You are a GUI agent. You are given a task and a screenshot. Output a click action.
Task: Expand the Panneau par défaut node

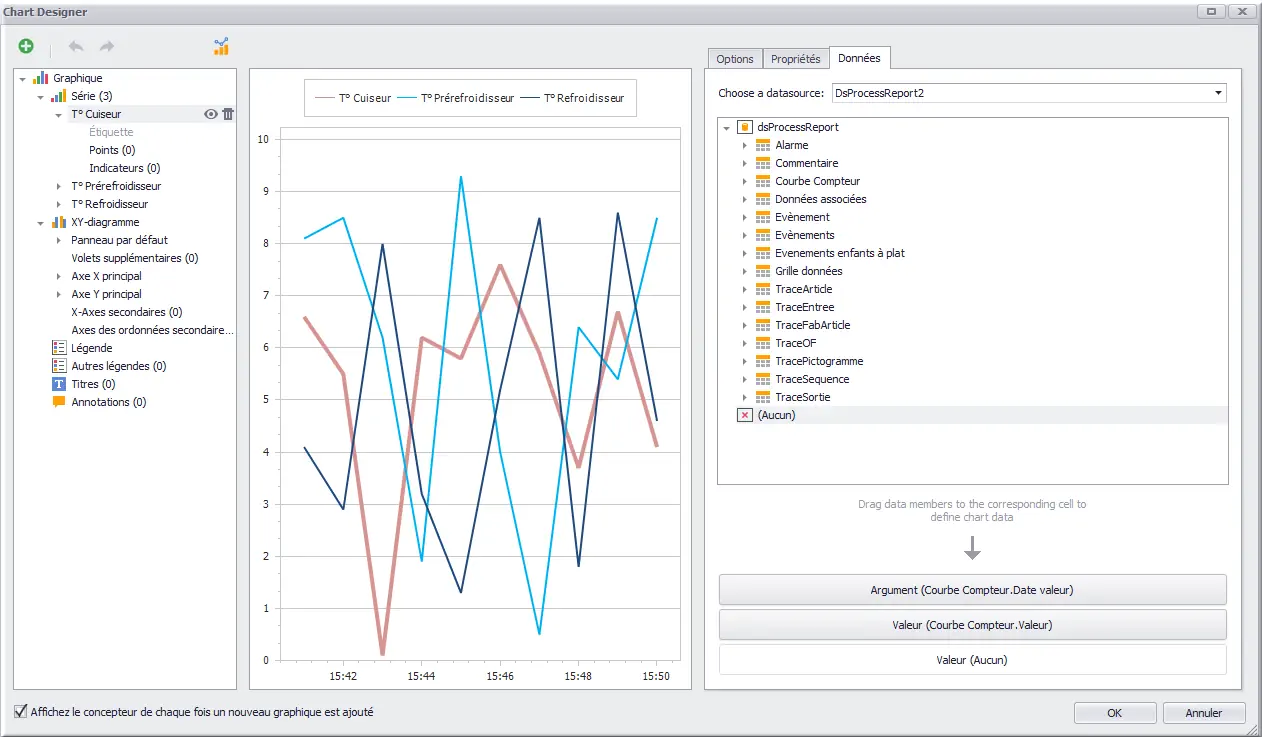[59, 240]
